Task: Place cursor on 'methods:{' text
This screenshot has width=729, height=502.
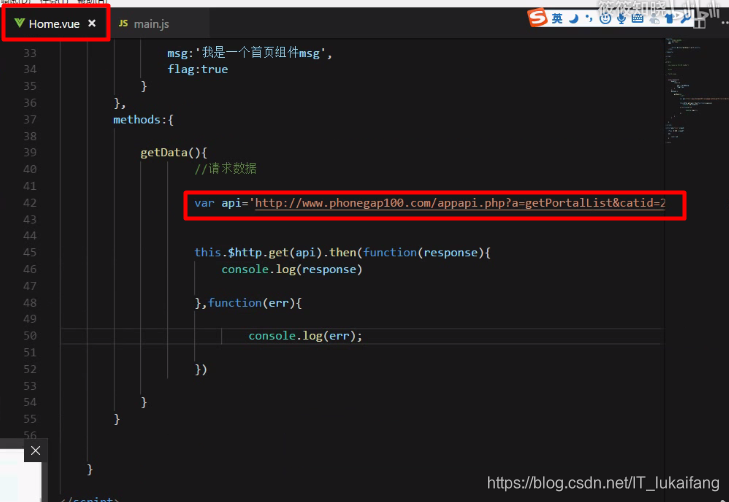Action: coord(143,120)
